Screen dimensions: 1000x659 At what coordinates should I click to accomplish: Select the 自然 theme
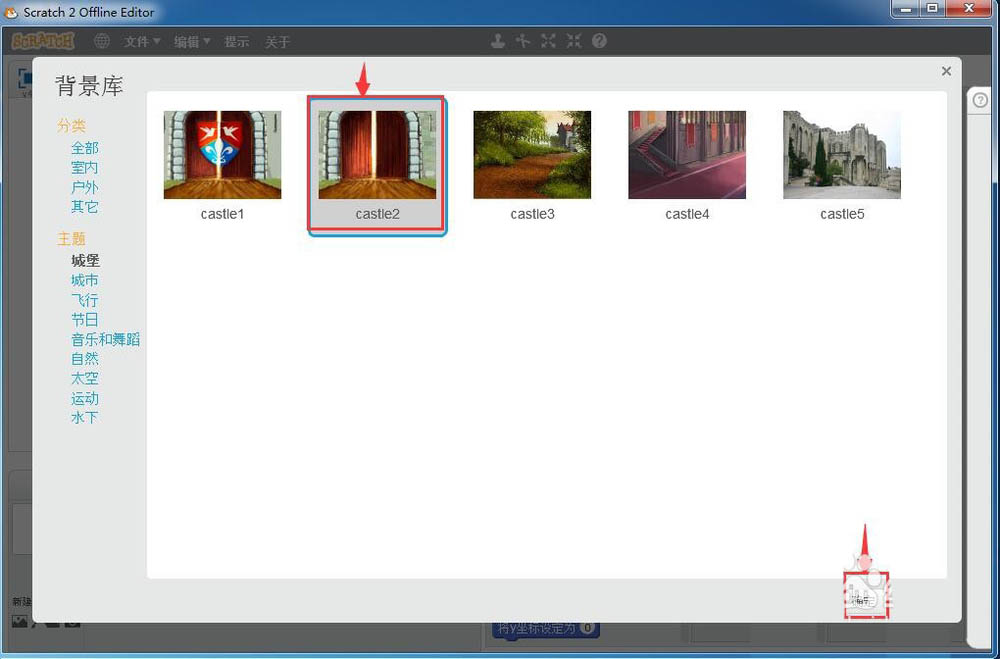(85, 359)
